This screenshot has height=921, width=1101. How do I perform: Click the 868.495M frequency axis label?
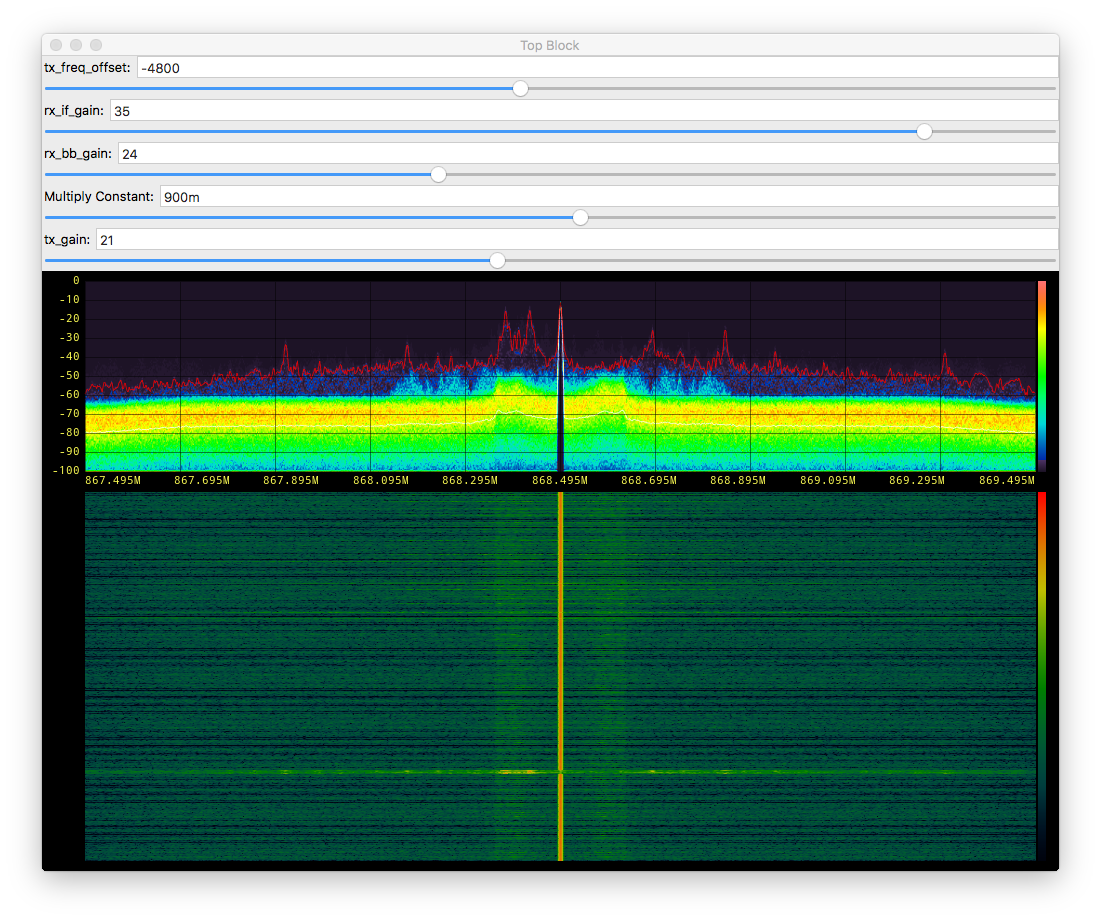pyautogui.click(x=560, y=481)
